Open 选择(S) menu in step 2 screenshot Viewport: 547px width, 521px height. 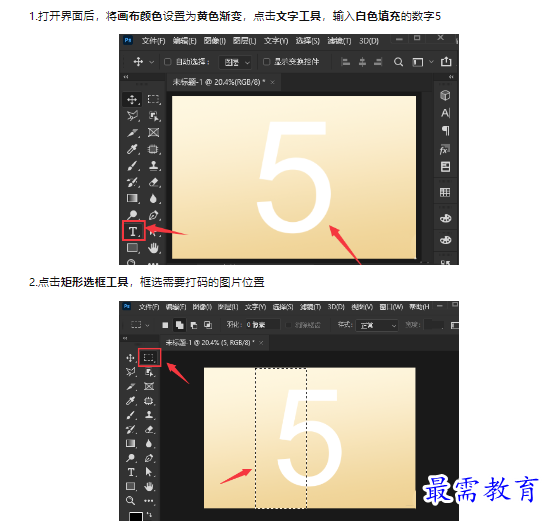(283, 307)
